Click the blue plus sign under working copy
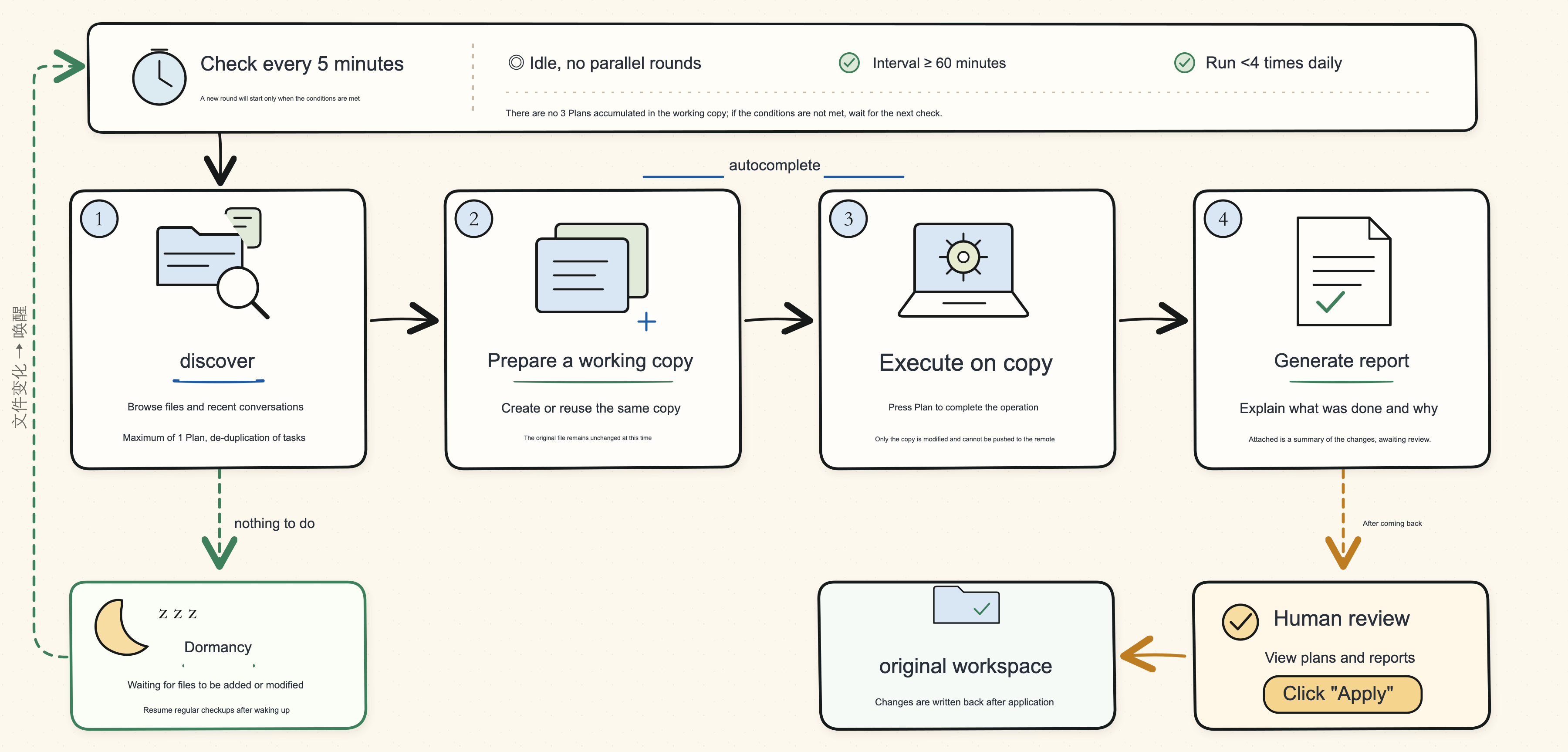 (x=646, y=322)
